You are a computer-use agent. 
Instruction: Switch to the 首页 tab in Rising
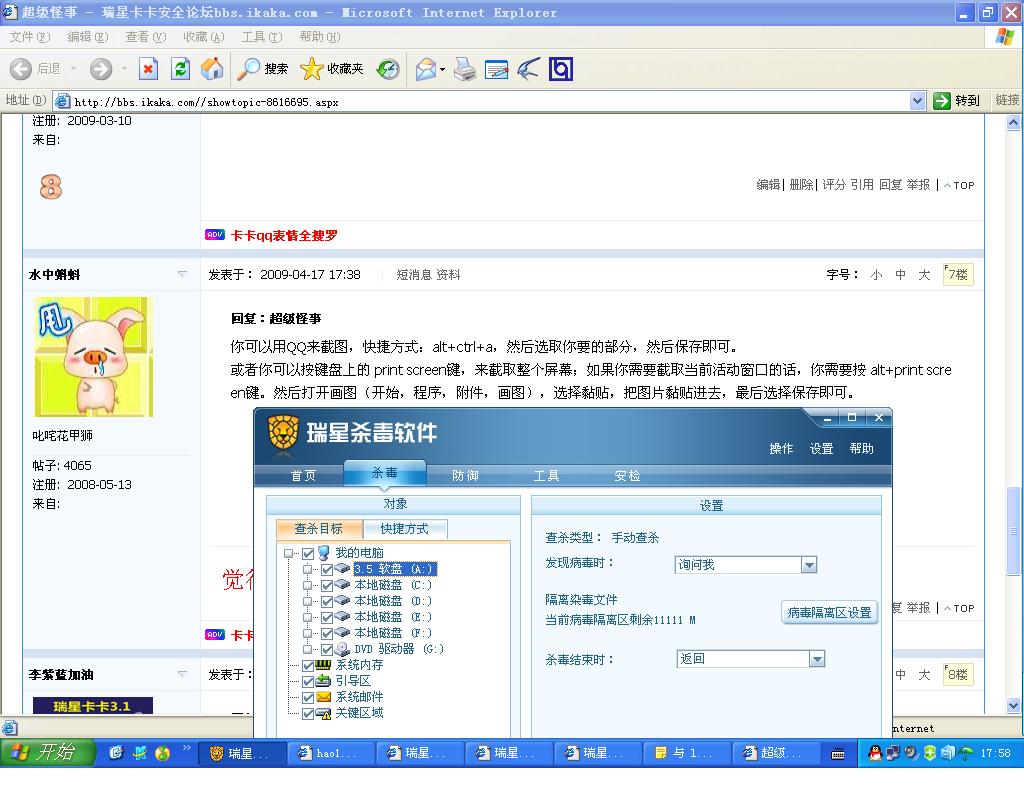tap(304, 475)
